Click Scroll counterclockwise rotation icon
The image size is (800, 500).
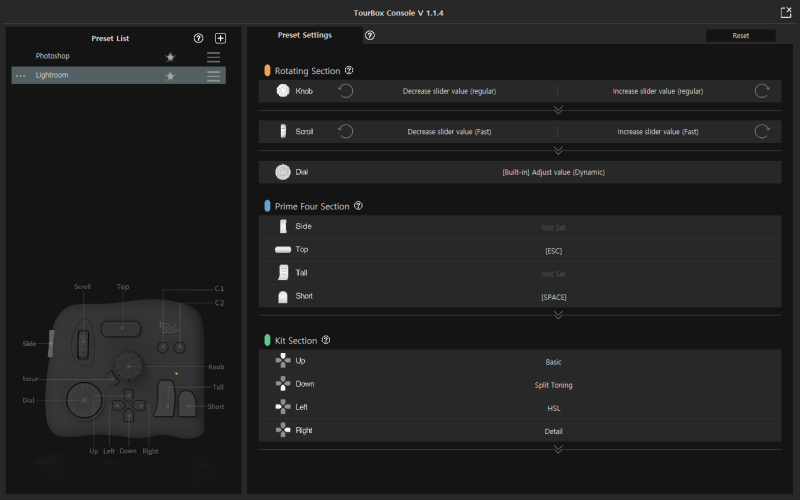point(345,131)
